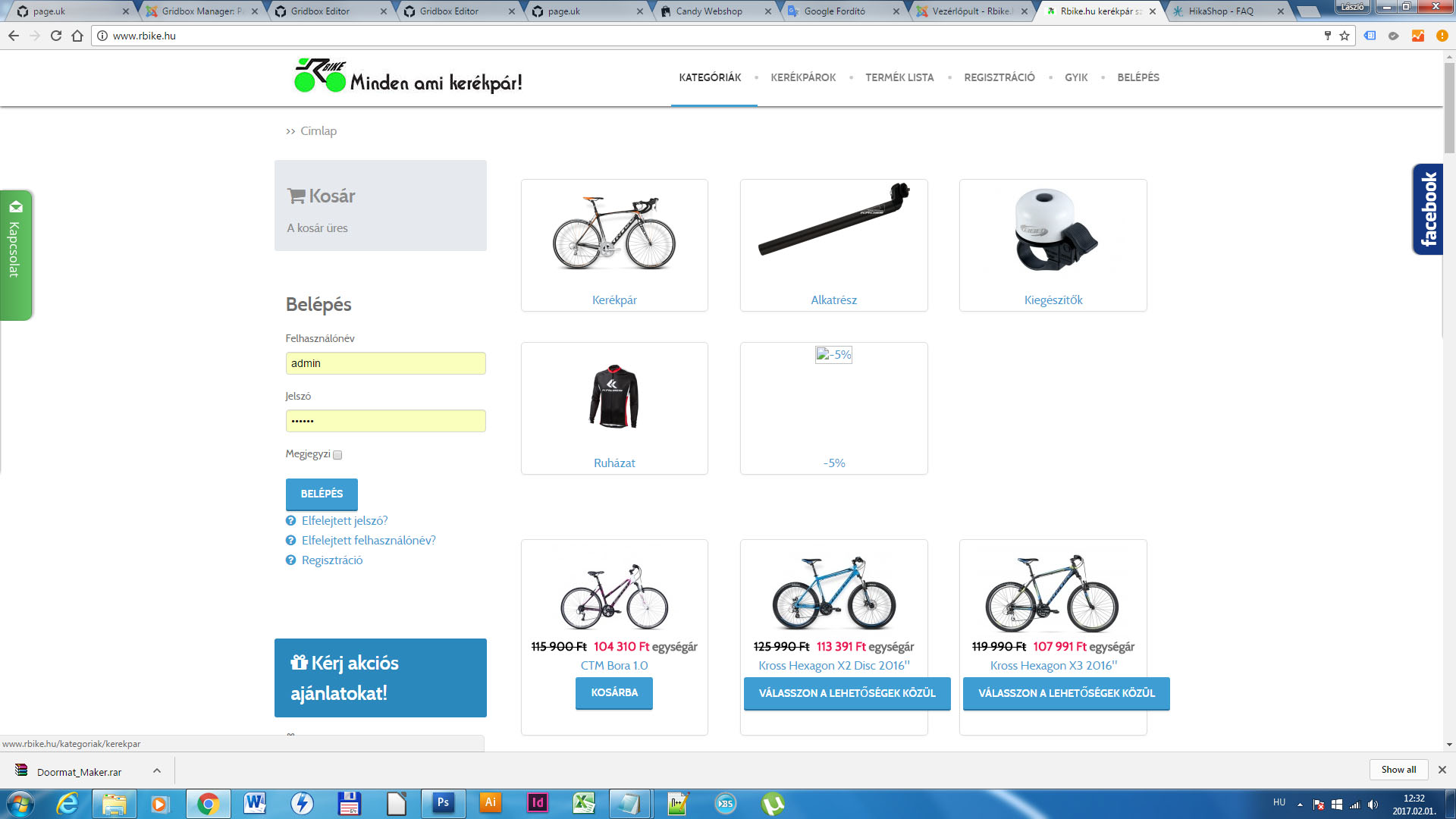Click the Felhasználónév input field
This screenshot has width=1456, height=819.
click(x=385, y=363)
